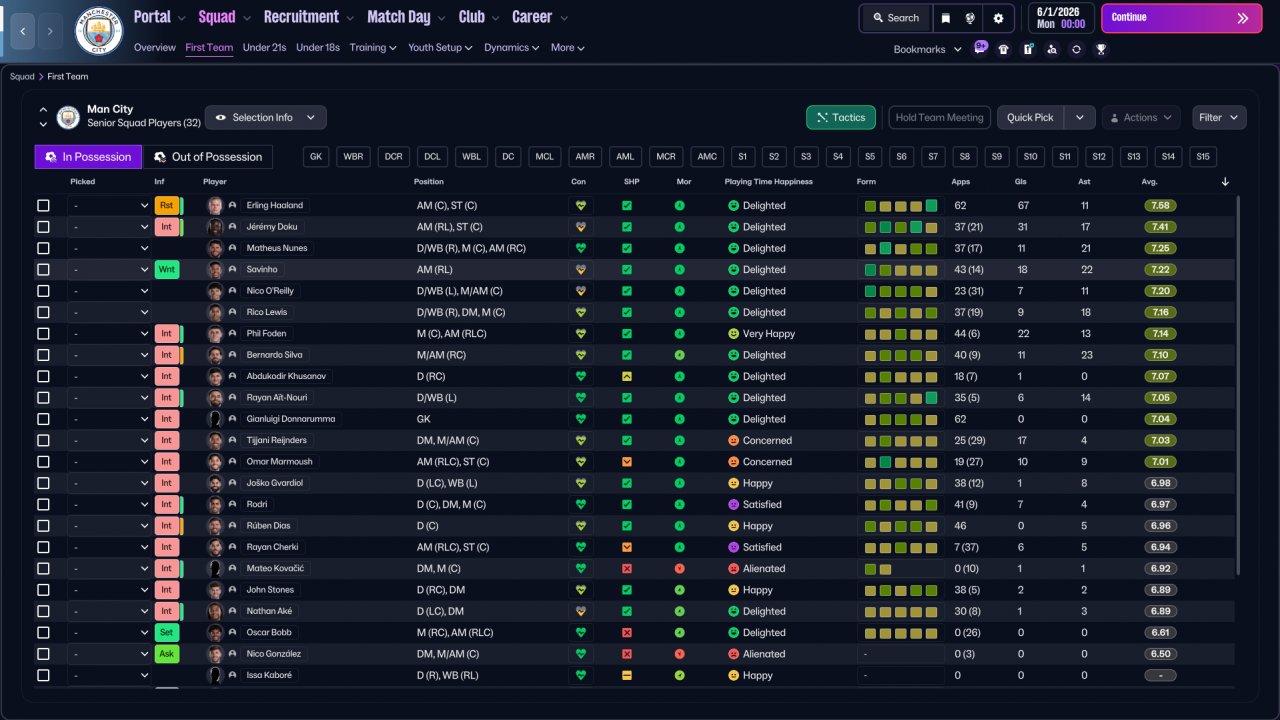
Task: Open the messages icon with 9+ badge
Action: coord(981,49)
